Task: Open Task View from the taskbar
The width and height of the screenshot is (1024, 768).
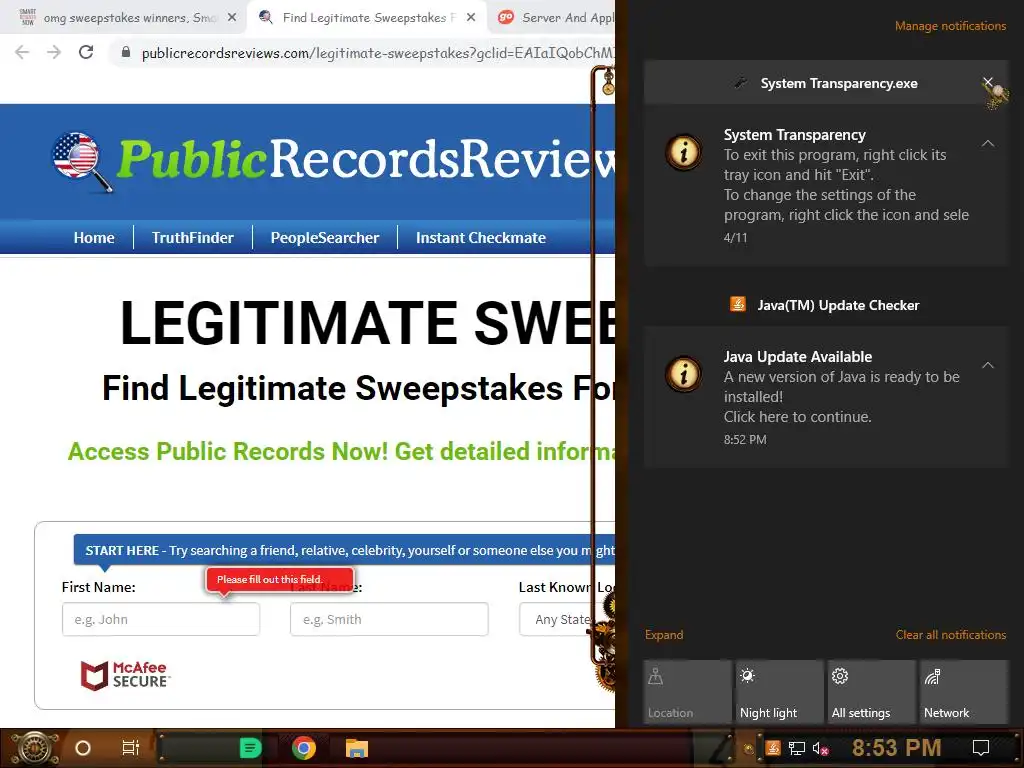Action: pos(131,748)
